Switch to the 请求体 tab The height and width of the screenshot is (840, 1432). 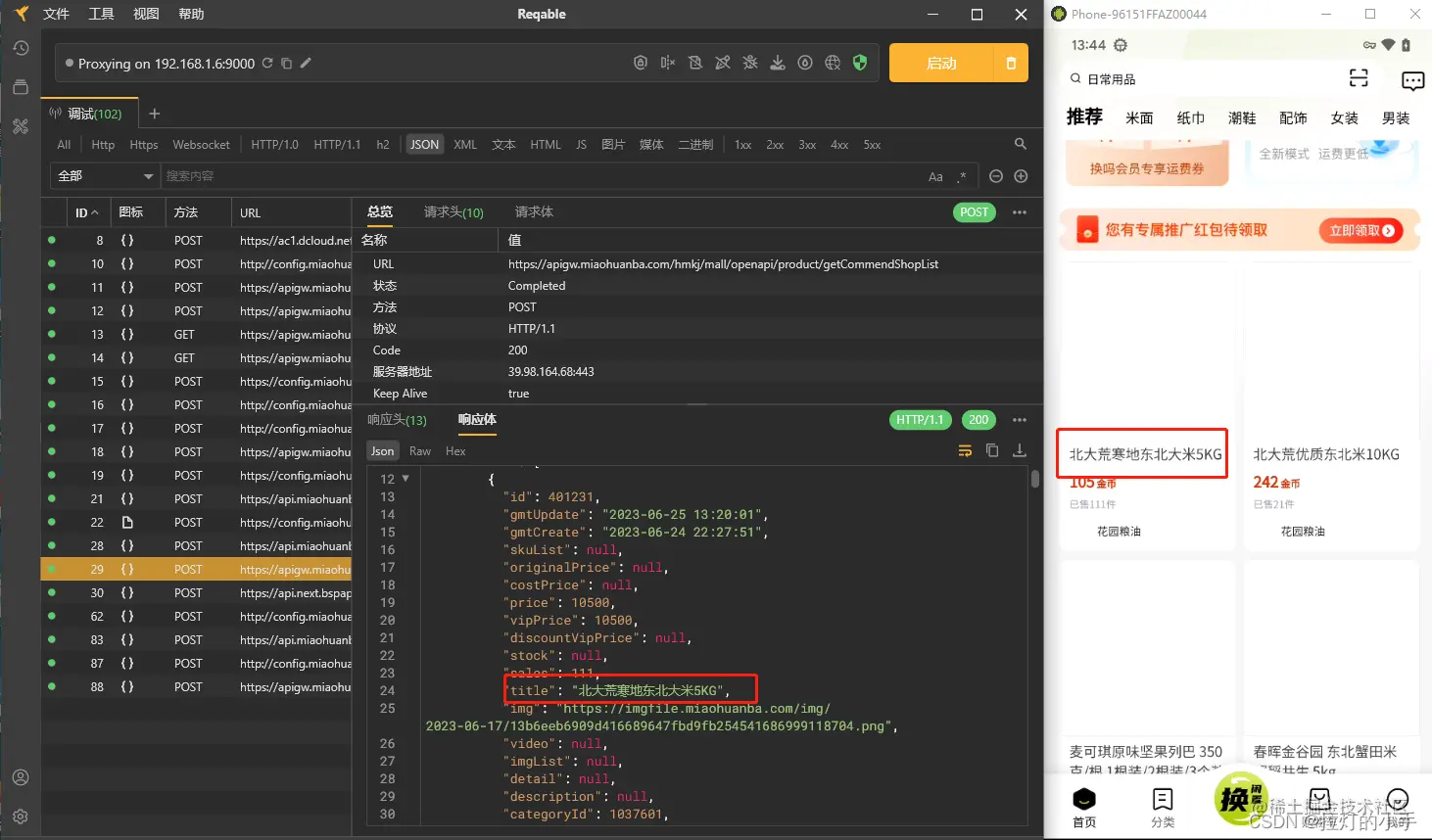click(534, 211)
